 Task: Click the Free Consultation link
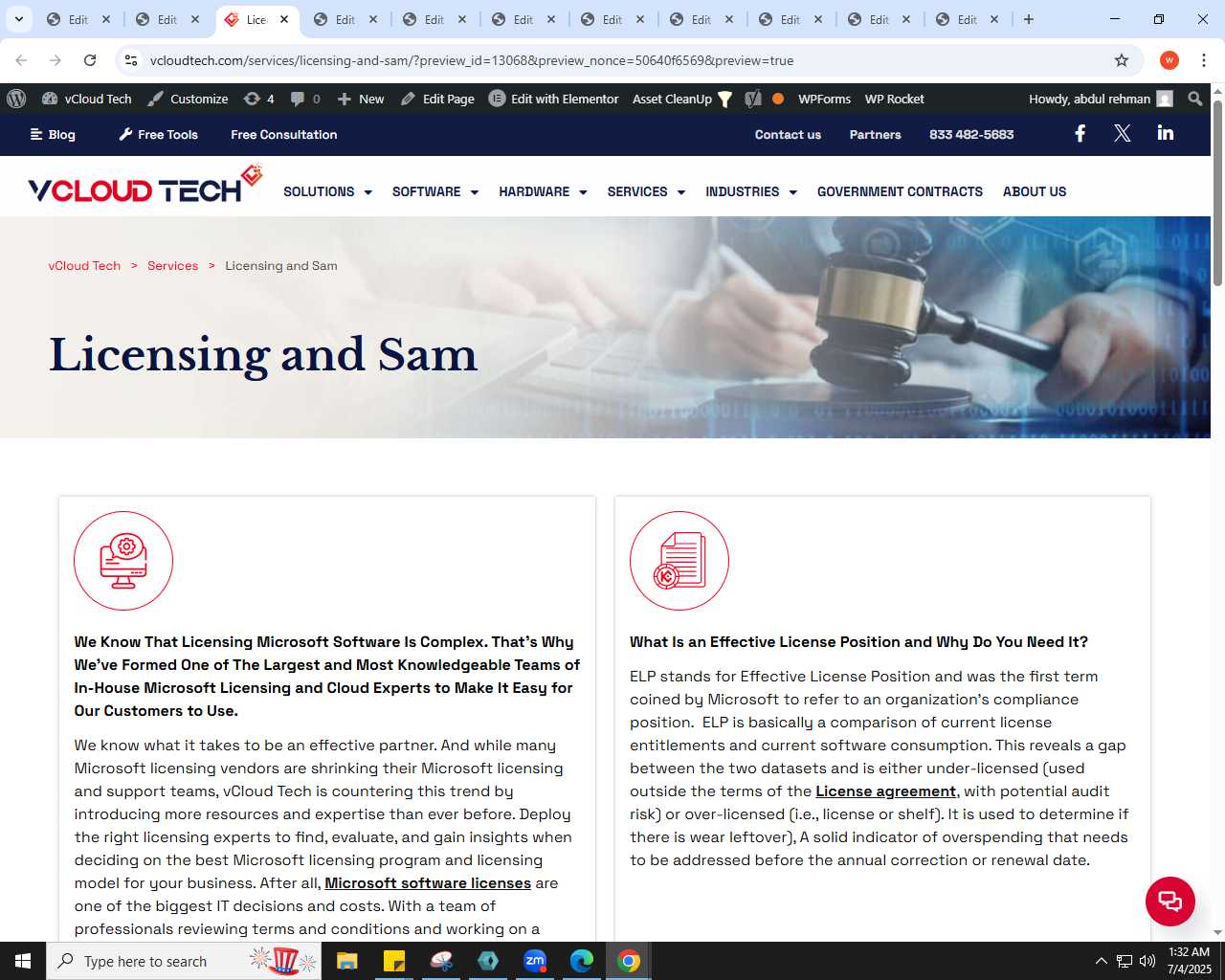(284, 135)
